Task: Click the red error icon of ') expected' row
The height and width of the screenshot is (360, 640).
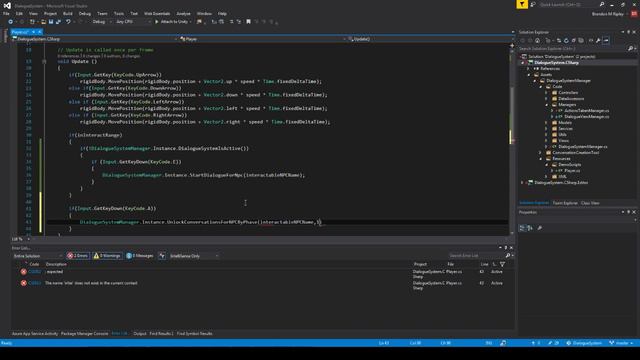Action: click(24, 272)
